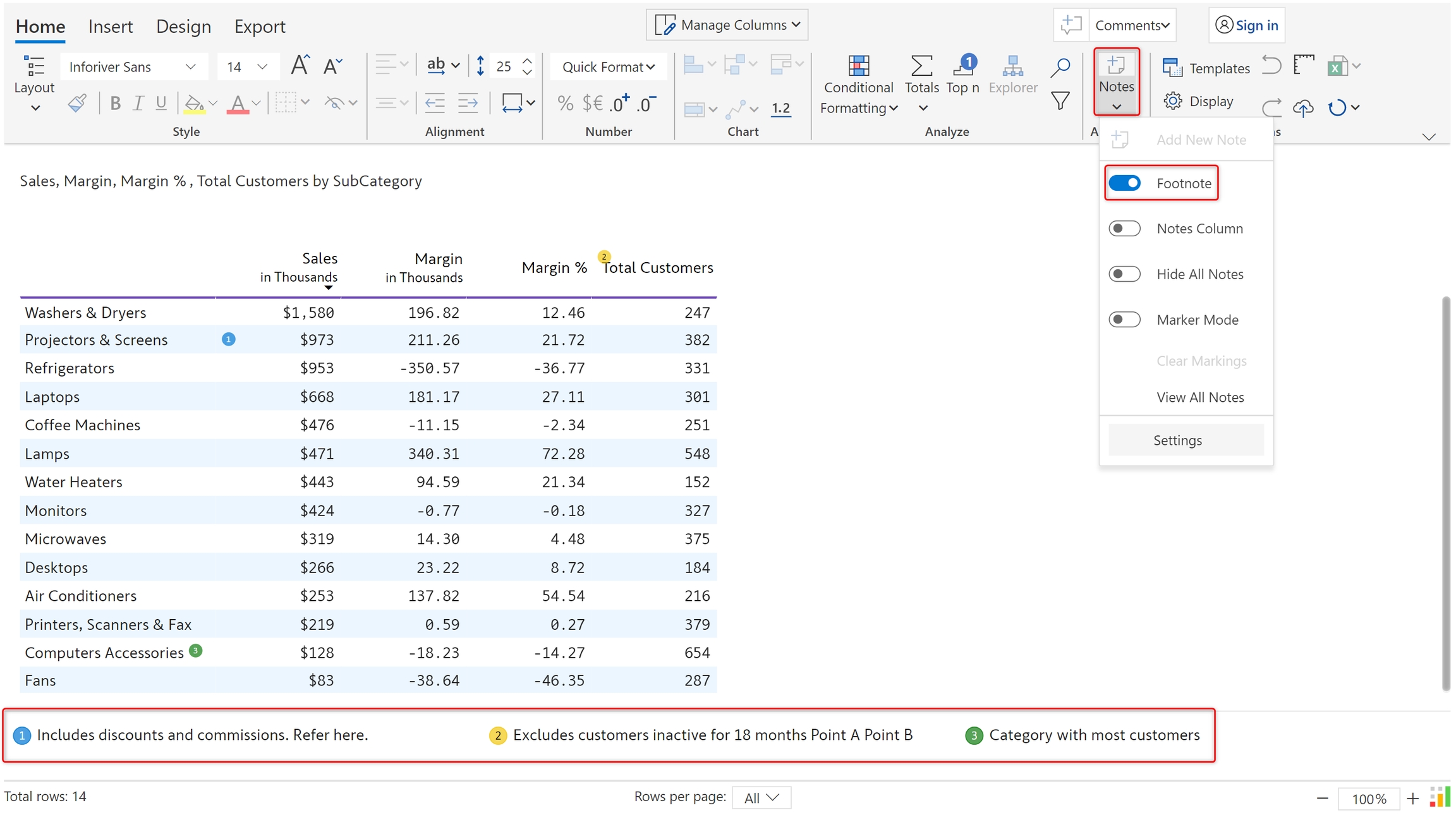The width and height of the screenshot is (1456, 815).
Task: Select View All Notes menu entry
Action: (x=1199, y=397)
